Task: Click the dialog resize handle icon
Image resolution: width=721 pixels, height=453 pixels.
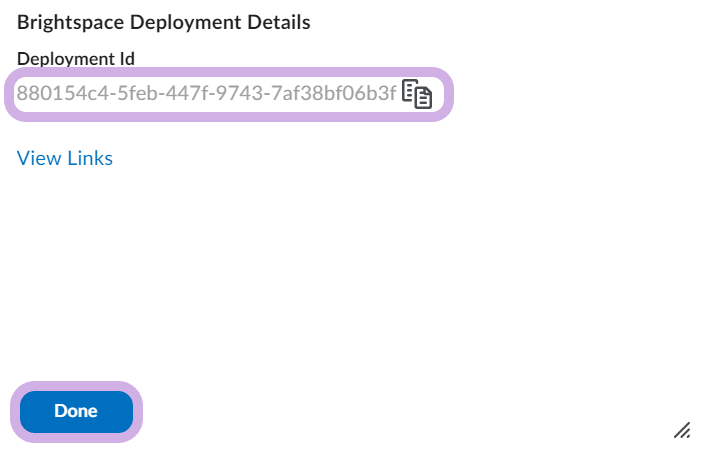Action: (682, 430)
